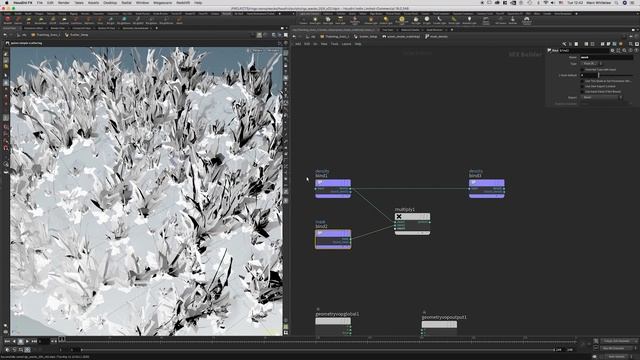Click the Apple menu icon
640x360 pixels.
(x=7, y=2)
